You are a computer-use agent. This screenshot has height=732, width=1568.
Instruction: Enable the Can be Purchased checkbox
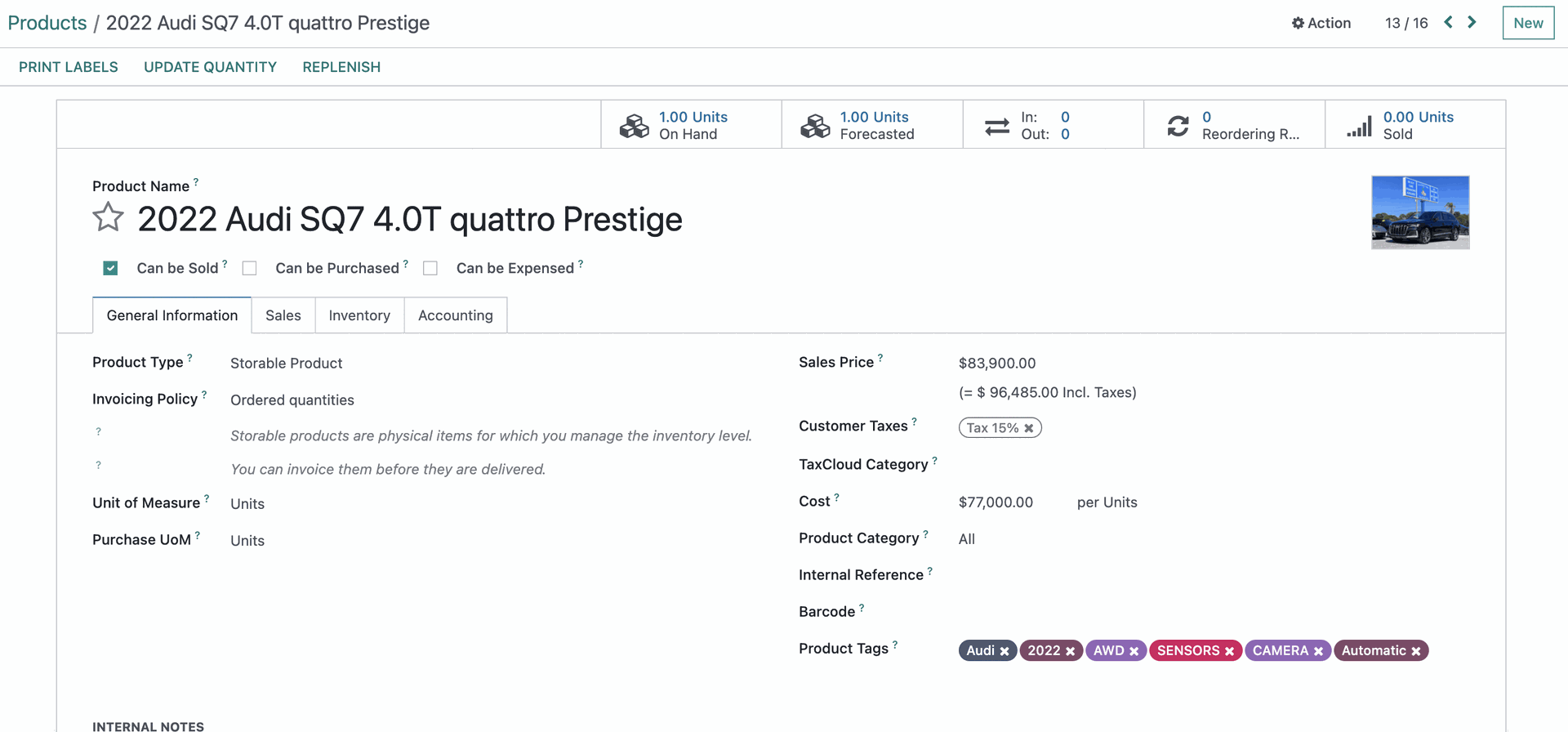[250, 268]
